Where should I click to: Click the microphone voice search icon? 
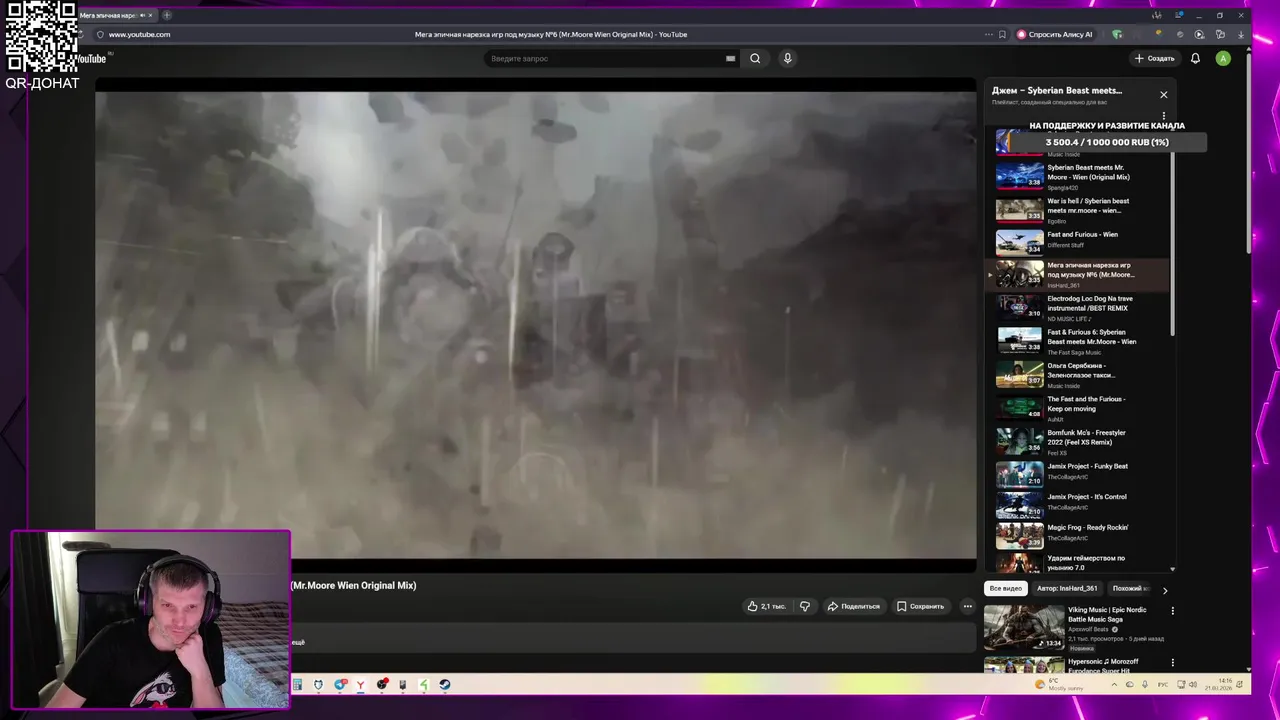(x=787, y=58)
